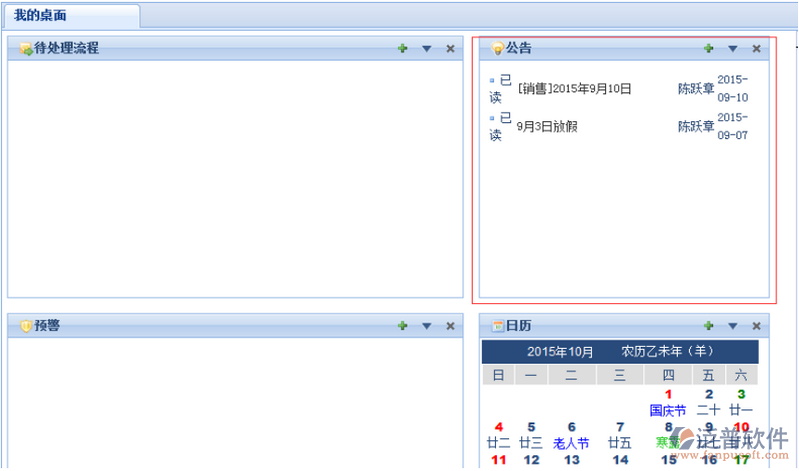Select October 6 老人节 in calendar
Image resolution: width=799 pixels, height=471 pixels.
pyautogui.click(x=571, y=435)
